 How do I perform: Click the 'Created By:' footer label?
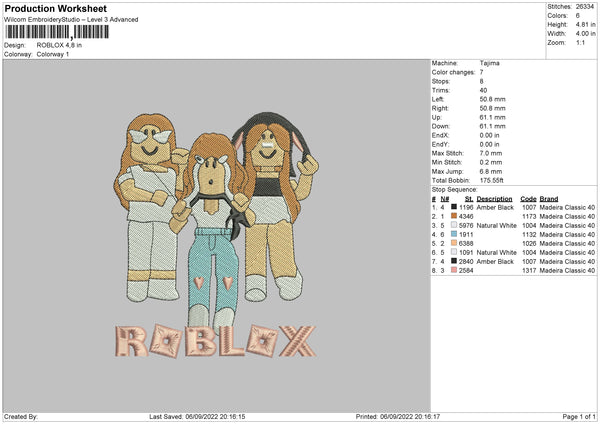21,417
